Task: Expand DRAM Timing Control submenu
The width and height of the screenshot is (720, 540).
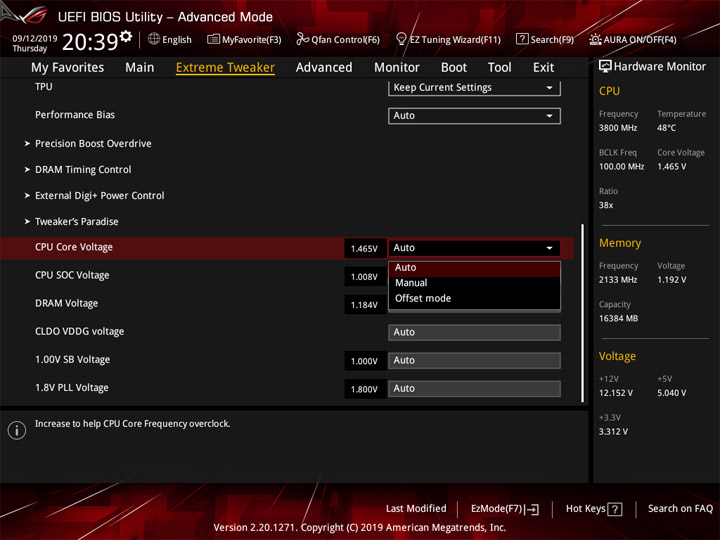Action: 83,170
